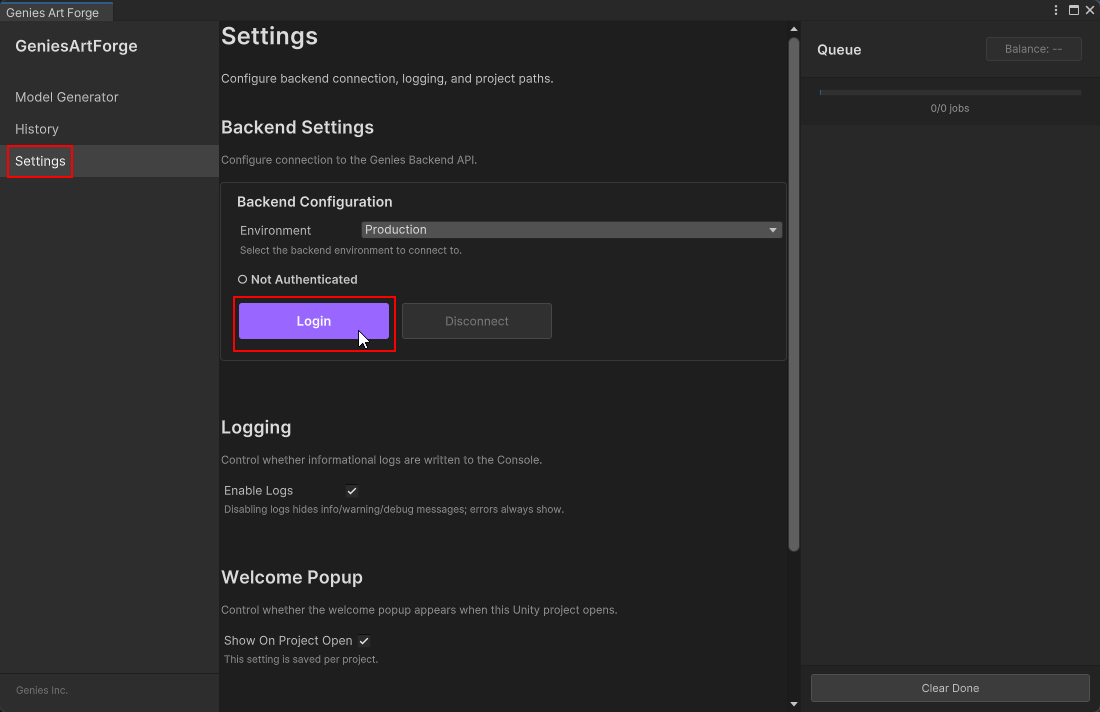
Task: Open the Model Generator section
Action: point(66,97)
